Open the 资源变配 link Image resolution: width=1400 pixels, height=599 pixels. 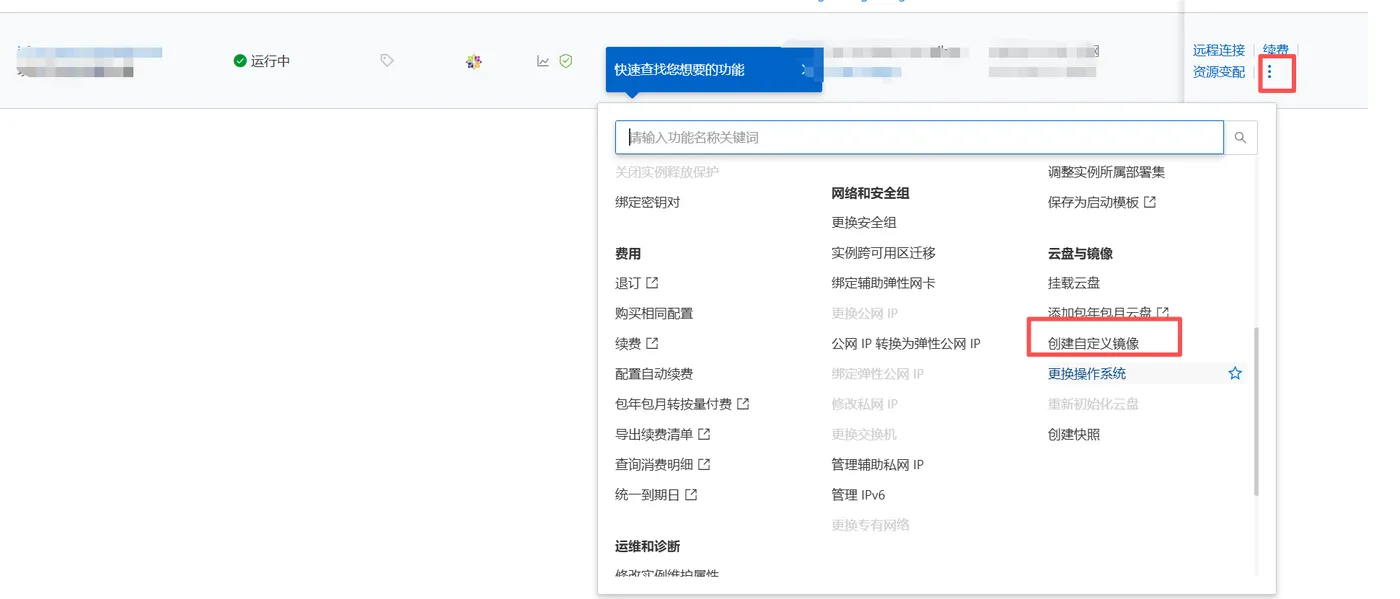point(1219,72)
